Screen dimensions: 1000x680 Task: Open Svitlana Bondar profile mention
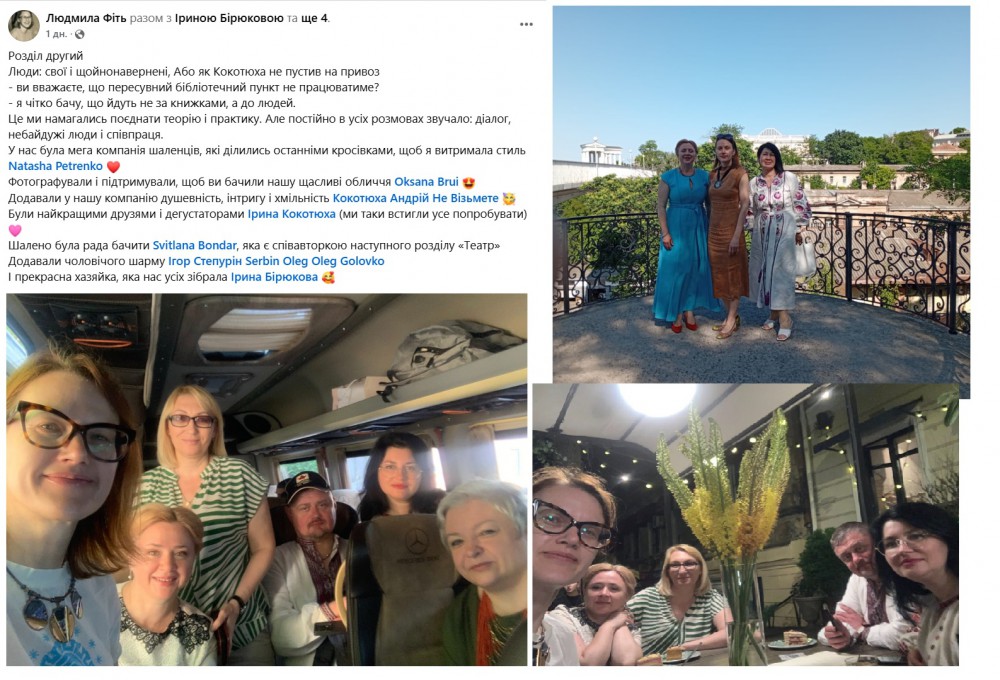195,245
